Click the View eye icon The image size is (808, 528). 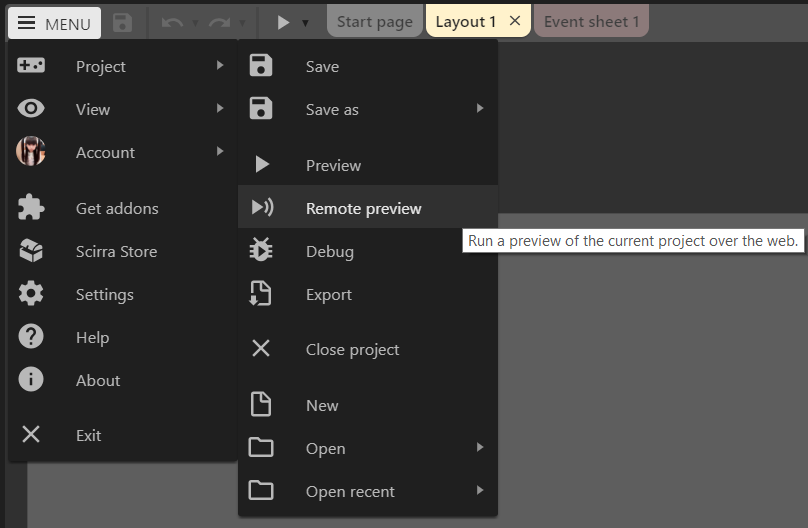click(31, 109)
